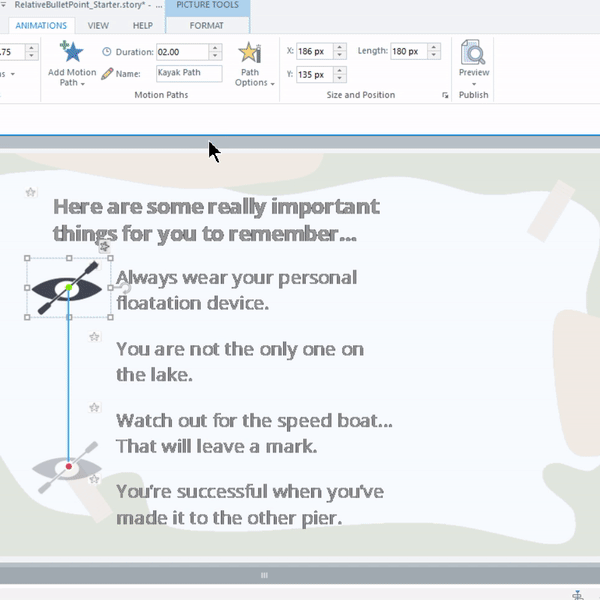Decrease the Y value with down arrow
Screen dimensions: 600x600
pos(339,78)
